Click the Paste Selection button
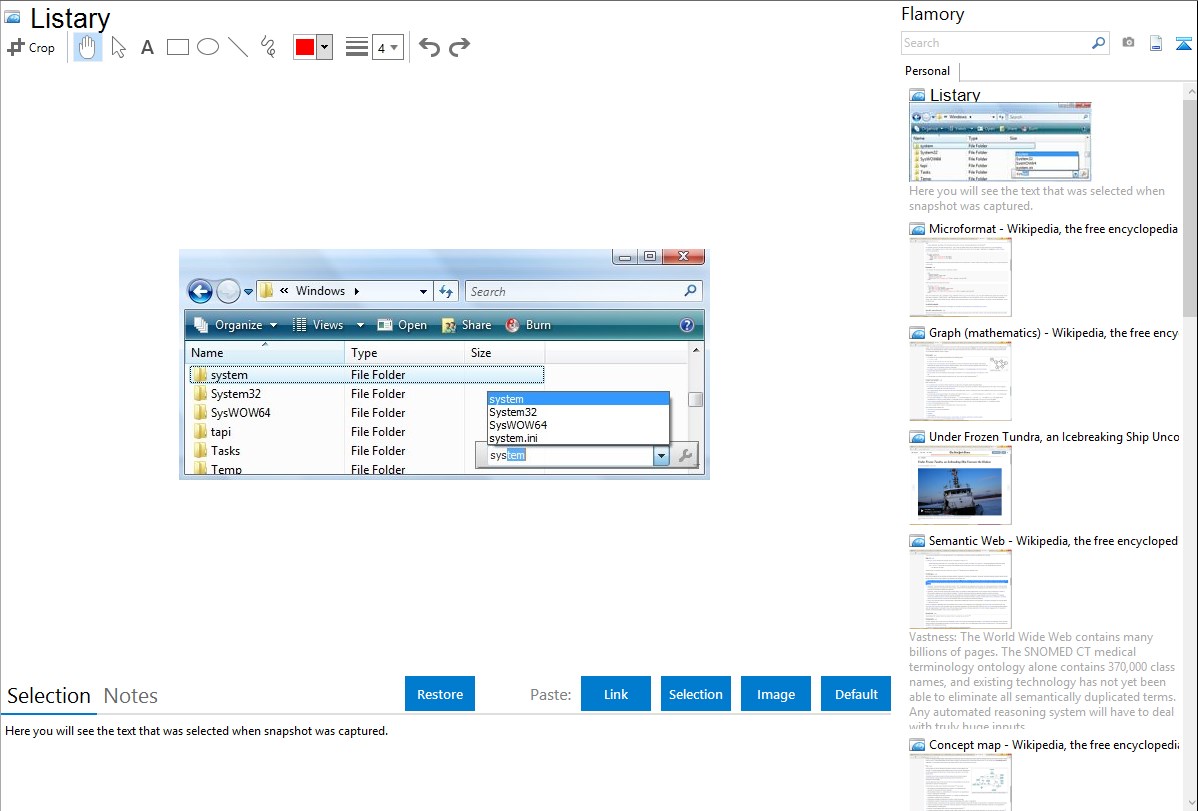Image resolution: width=1198 pixels, height=811 pixels. pyautogui.click(x=696, y=694)
